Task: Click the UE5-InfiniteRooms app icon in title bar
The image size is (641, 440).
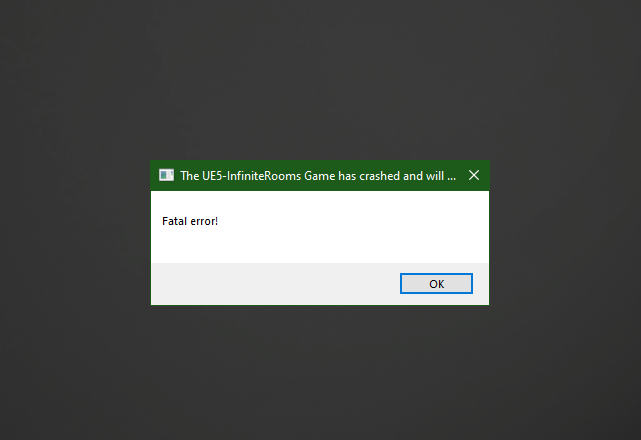Action: [x=166, y=175]
